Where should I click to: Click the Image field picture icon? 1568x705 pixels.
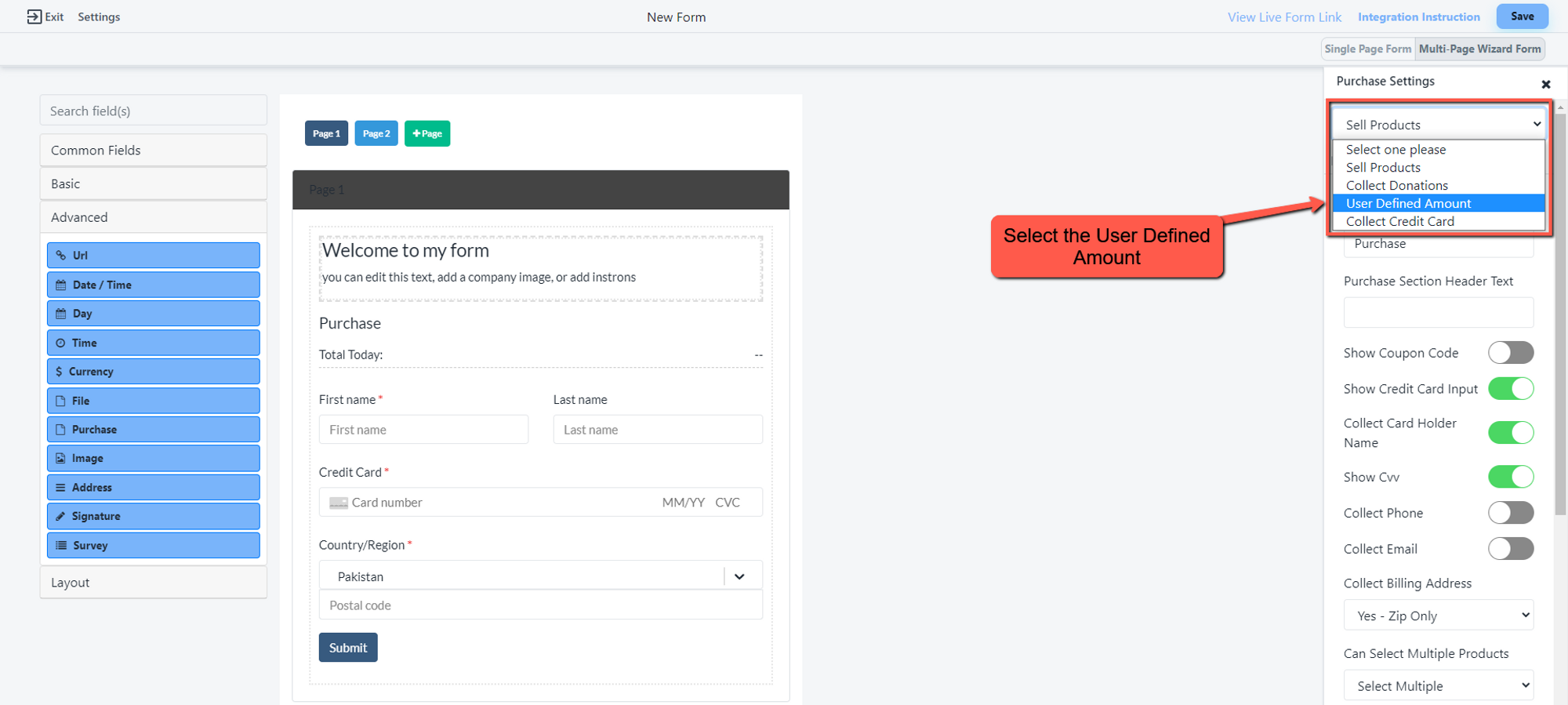pos(60,459)
